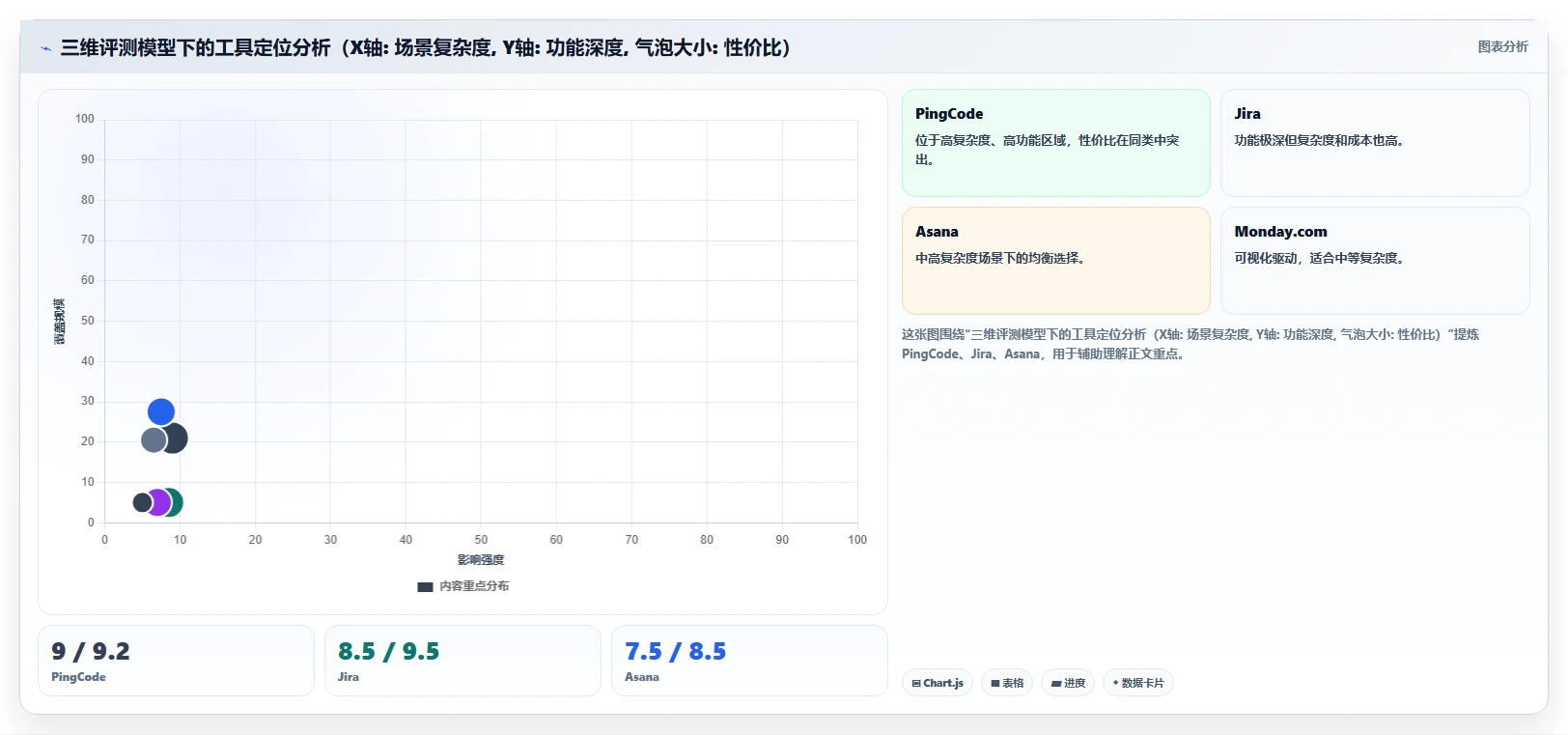Click the legend color box for 内容重点分布
The image size is (1568, 735).
point(425,586)
